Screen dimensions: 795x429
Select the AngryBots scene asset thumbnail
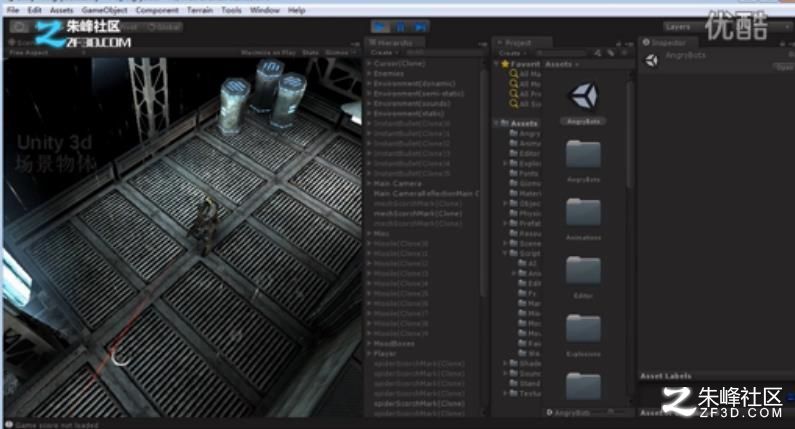point(583,96)
